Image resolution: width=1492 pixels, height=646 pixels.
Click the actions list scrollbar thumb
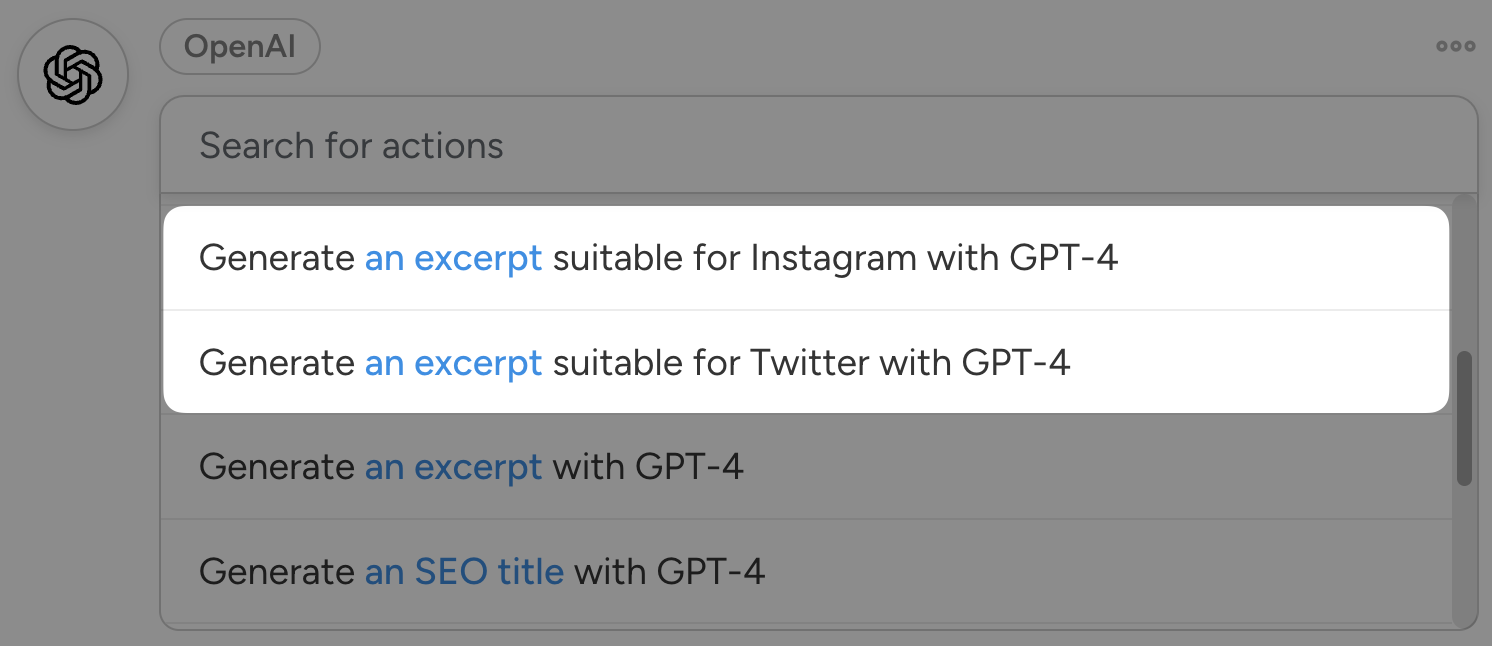click(1464, 418)
